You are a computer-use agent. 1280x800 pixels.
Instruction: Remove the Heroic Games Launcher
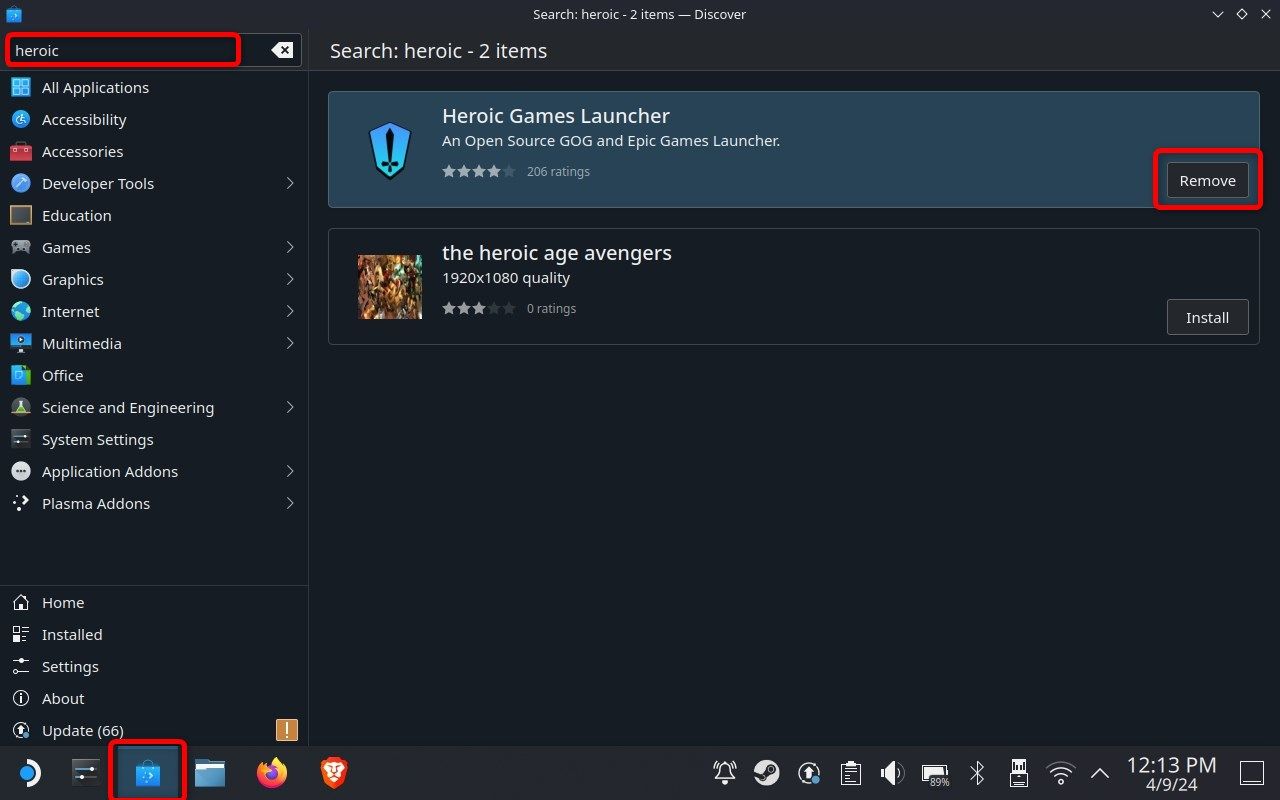point(1207,180)
